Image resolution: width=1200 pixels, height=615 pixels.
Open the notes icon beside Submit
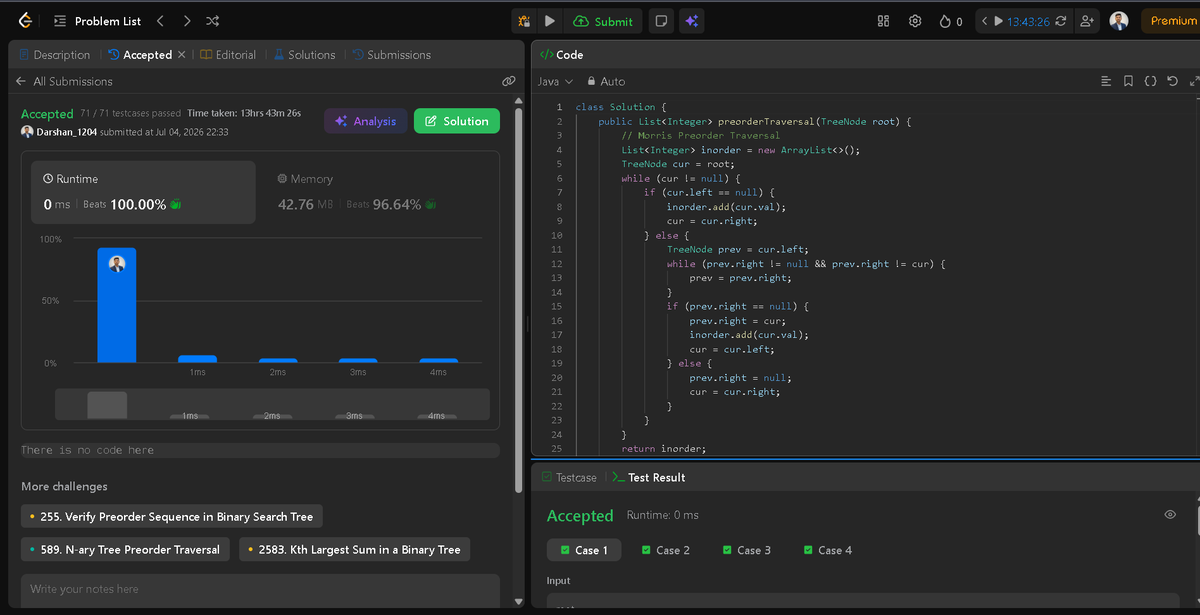pos(660,21)
